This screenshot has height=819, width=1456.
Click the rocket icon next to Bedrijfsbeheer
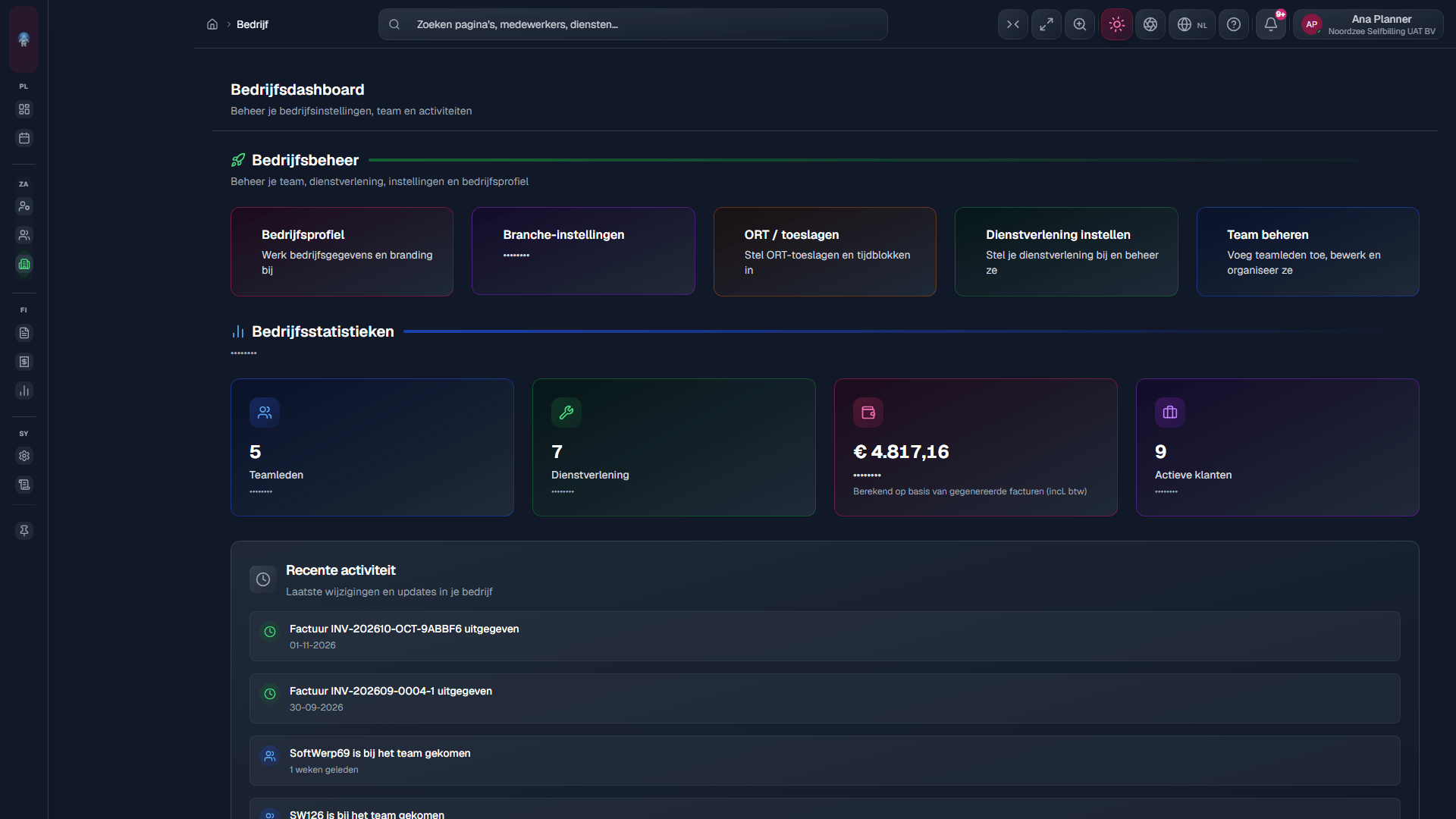[x=238, y=160]
